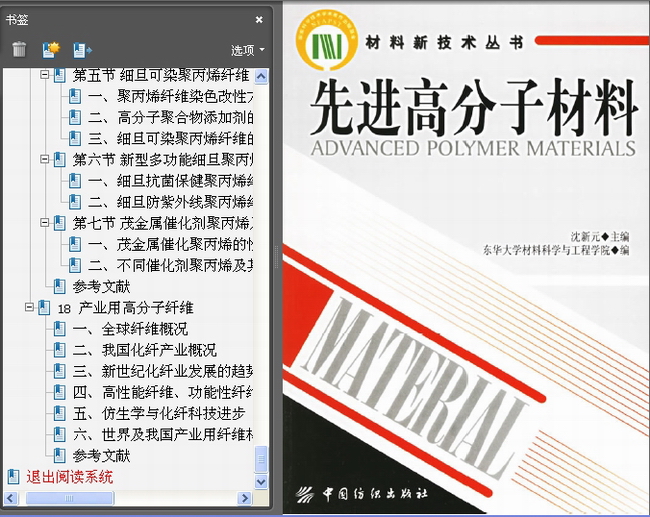This screenshot has height=517, width=650.
Task: Click the vertical scrollbar down arrow
Action: [x=261, y=482]
